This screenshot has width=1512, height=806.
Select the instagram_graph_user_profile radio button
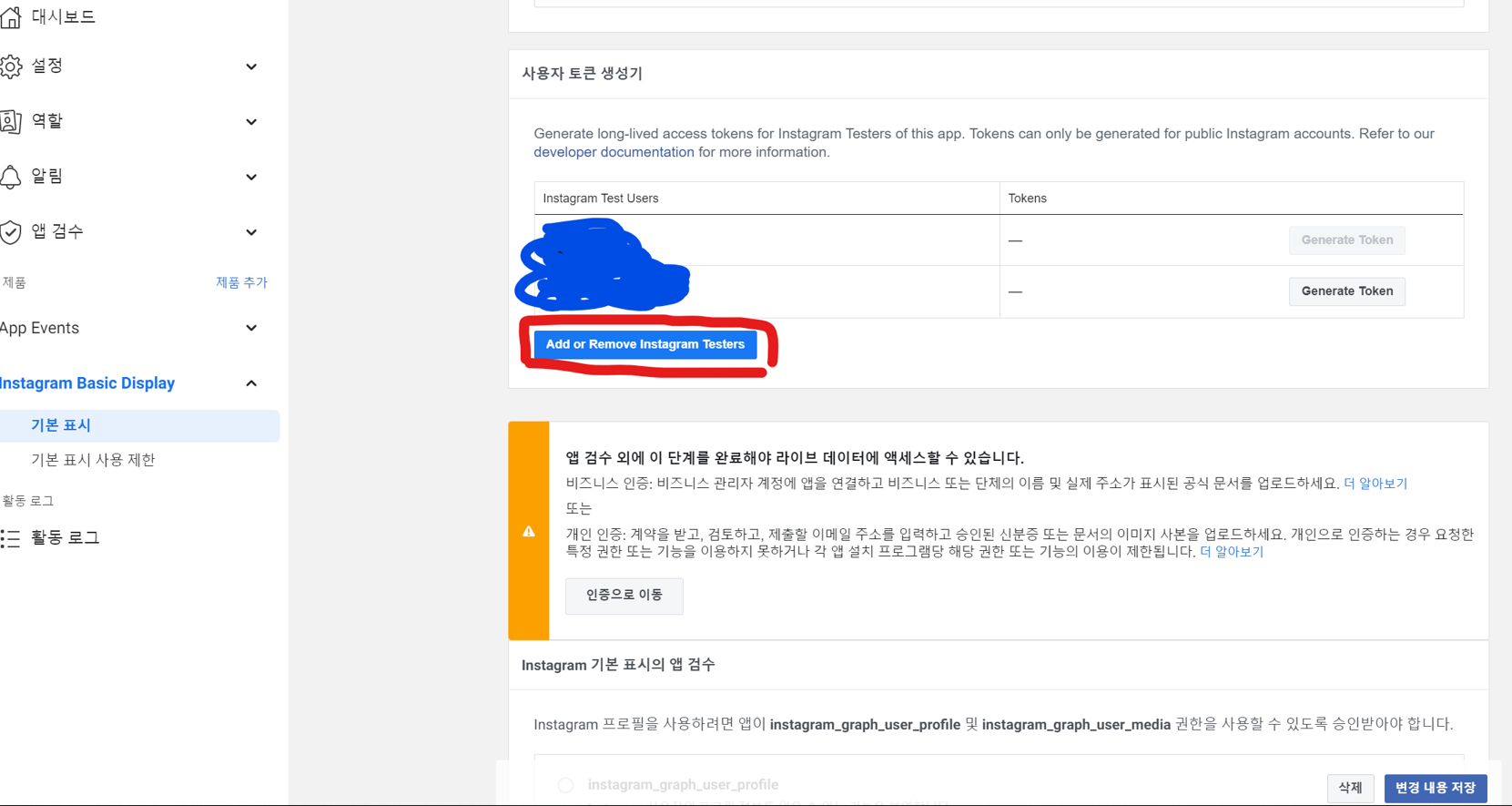tap(565, 785)
